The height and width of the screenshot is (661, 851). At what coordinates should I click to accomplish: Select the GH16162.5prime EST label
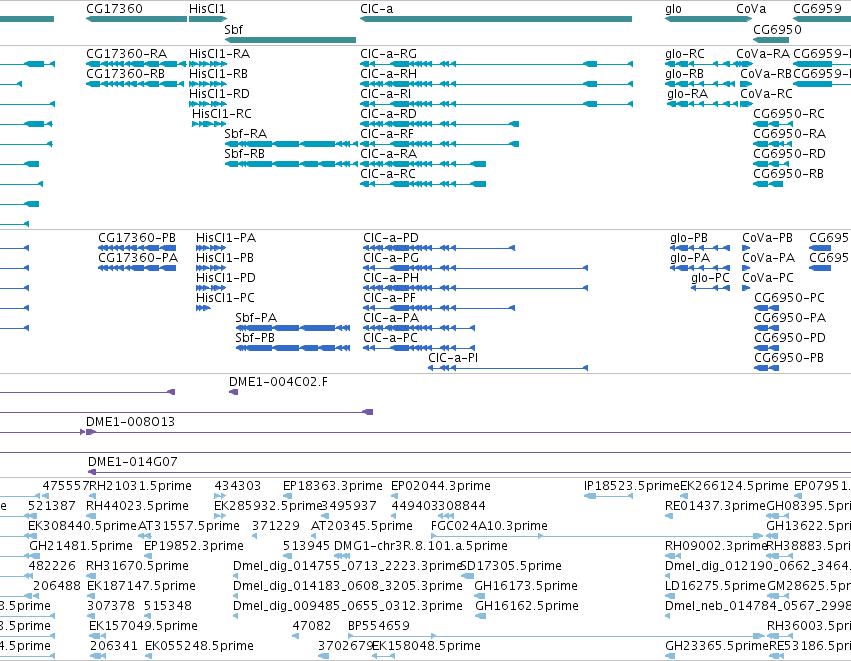point(526,607)
